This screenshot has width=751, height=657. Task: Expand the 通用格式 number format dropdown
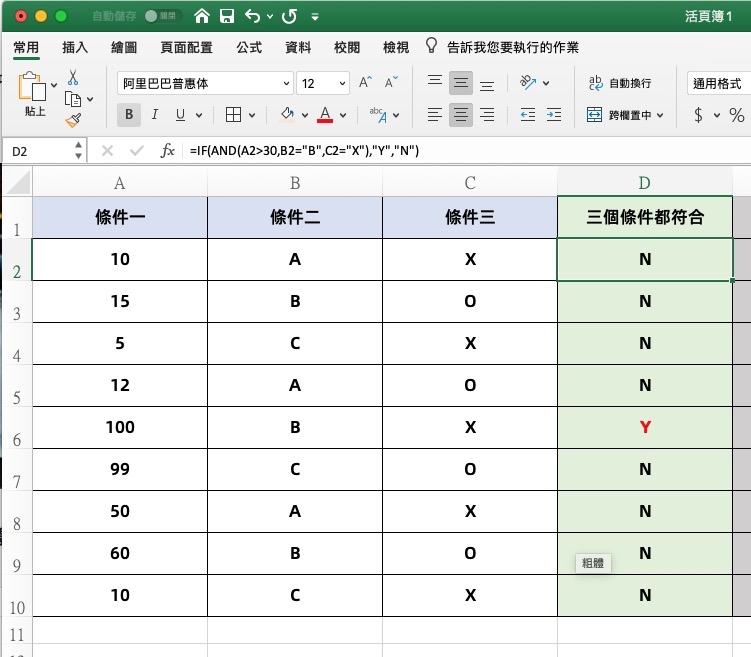717,84
